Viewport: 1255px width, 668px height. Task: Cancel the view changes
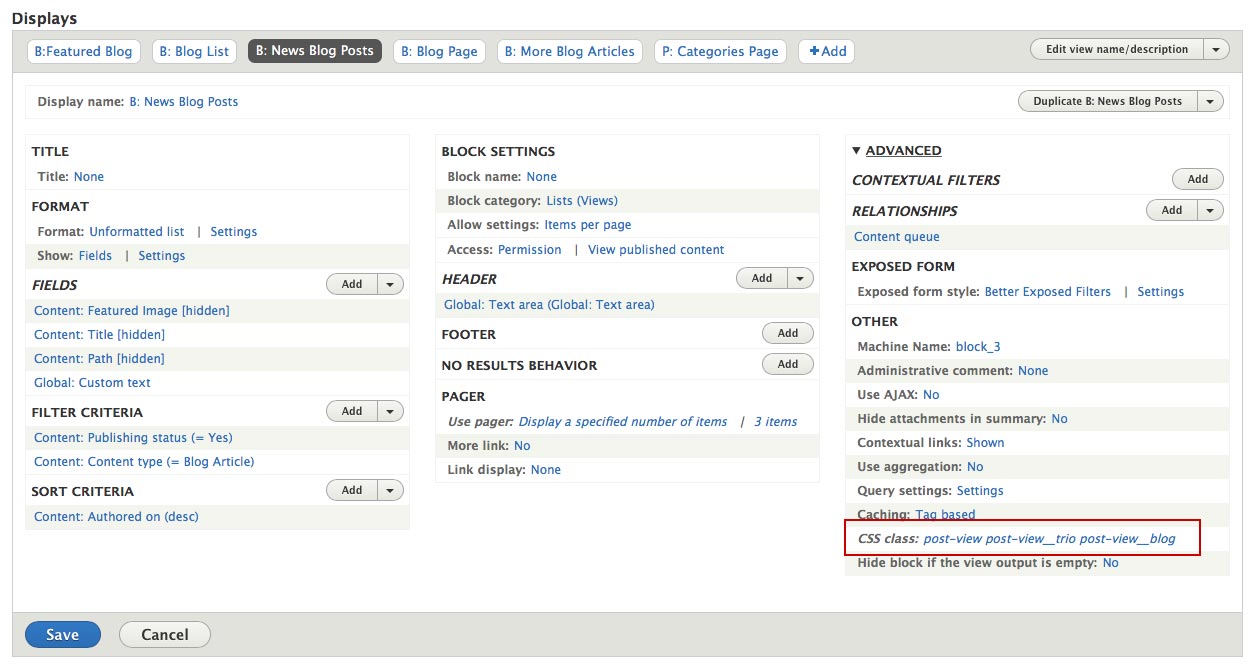click(x=164, y=635)
